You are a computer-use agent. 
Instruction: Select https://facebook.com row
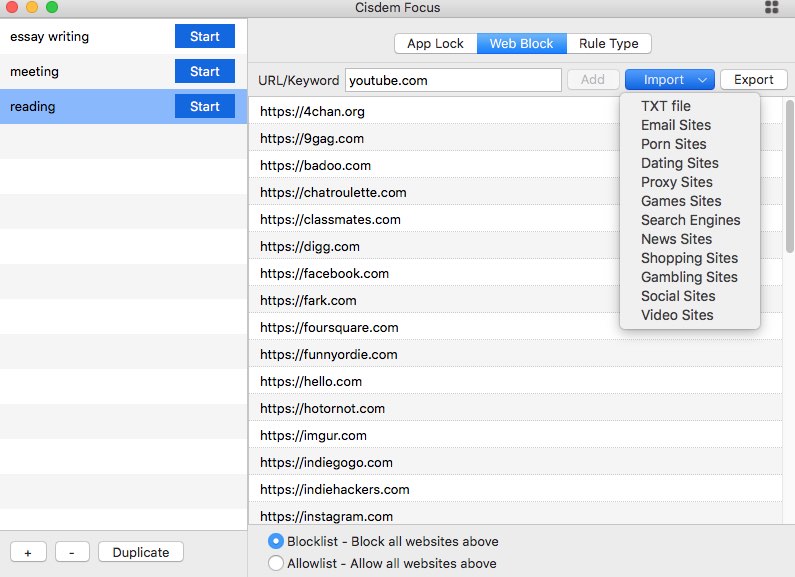[x=515, y=273]
